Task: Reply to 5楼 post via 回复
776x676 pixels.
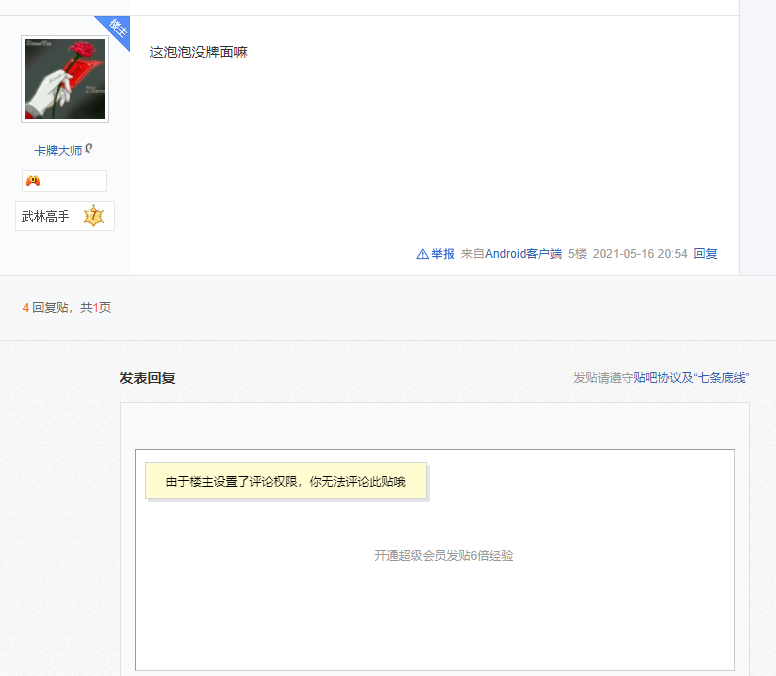Action: click(x=705, y=254)
